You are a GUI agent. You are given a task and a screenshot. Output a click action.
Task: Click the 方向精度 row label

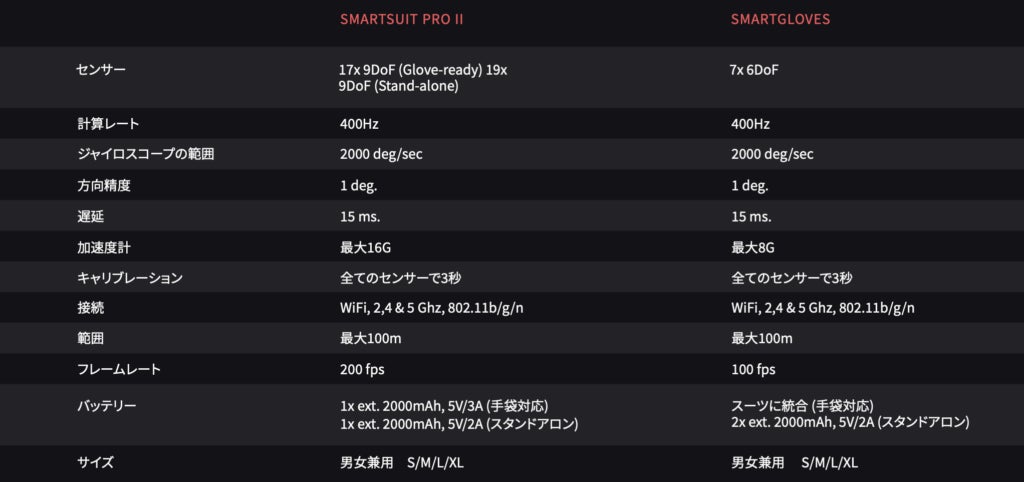[x=103, y=186]
